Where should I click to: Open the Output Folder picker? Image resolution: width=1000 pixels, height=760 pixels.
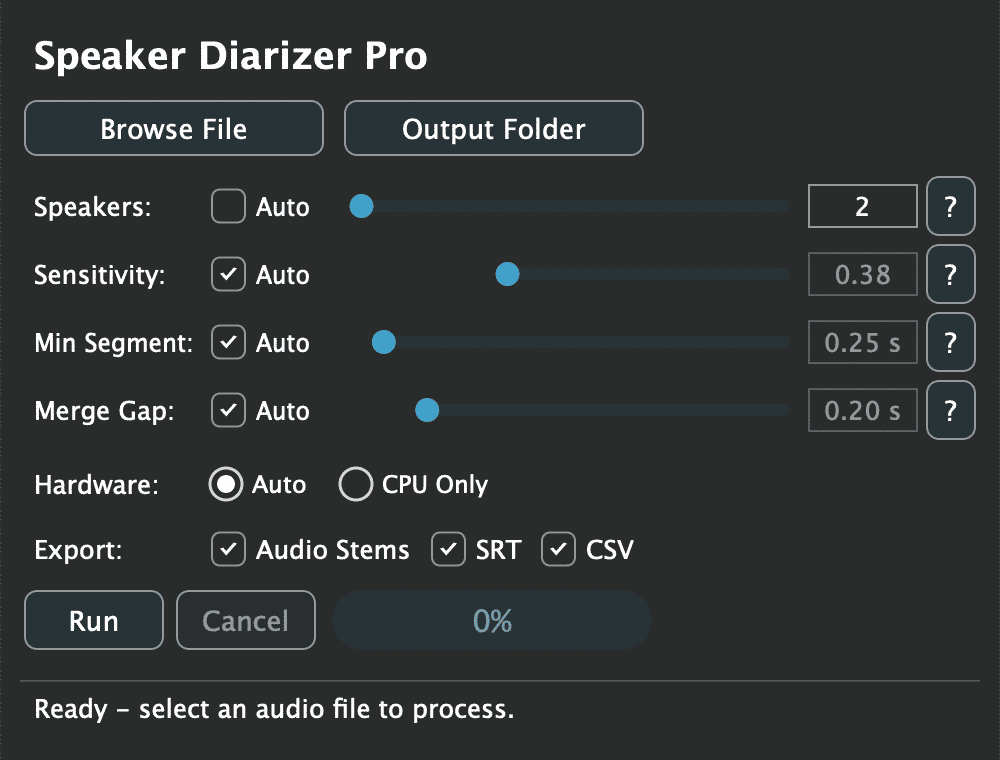point(493,128)
